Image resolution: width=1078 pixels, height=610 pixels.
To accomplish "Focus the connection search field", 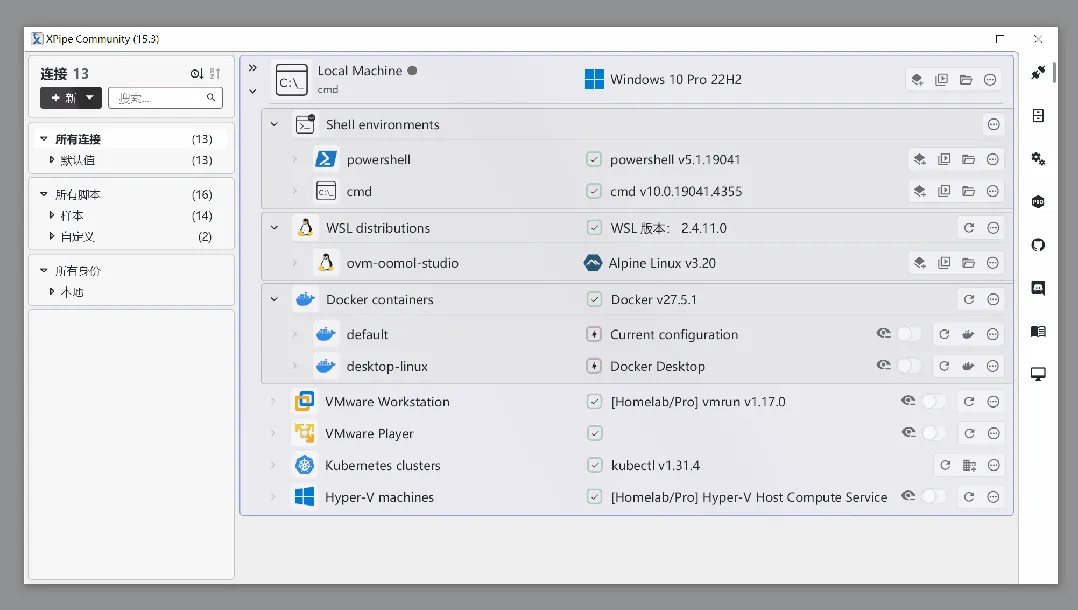I will click(x=165, y=98).
